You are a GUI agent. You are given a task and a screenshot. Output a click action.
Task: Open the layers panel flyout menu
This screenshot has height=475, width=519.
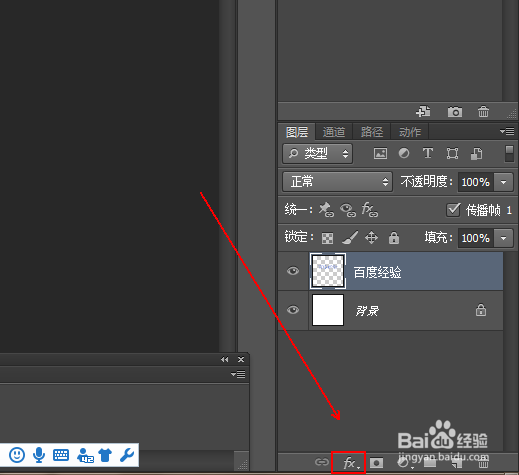click(507, 131)
